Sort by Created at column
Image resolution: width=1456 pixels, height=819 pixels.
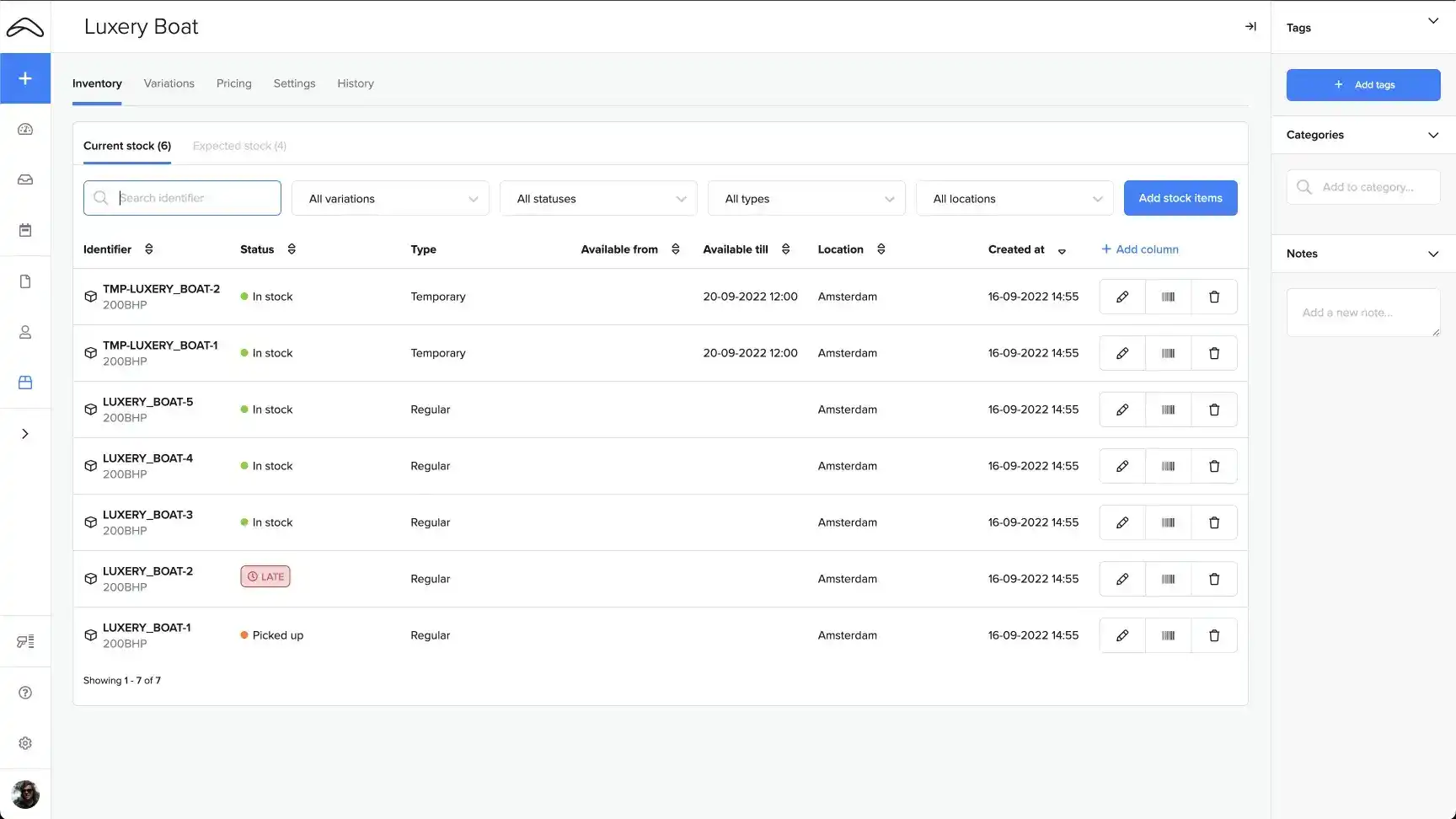click(1062, 250)
